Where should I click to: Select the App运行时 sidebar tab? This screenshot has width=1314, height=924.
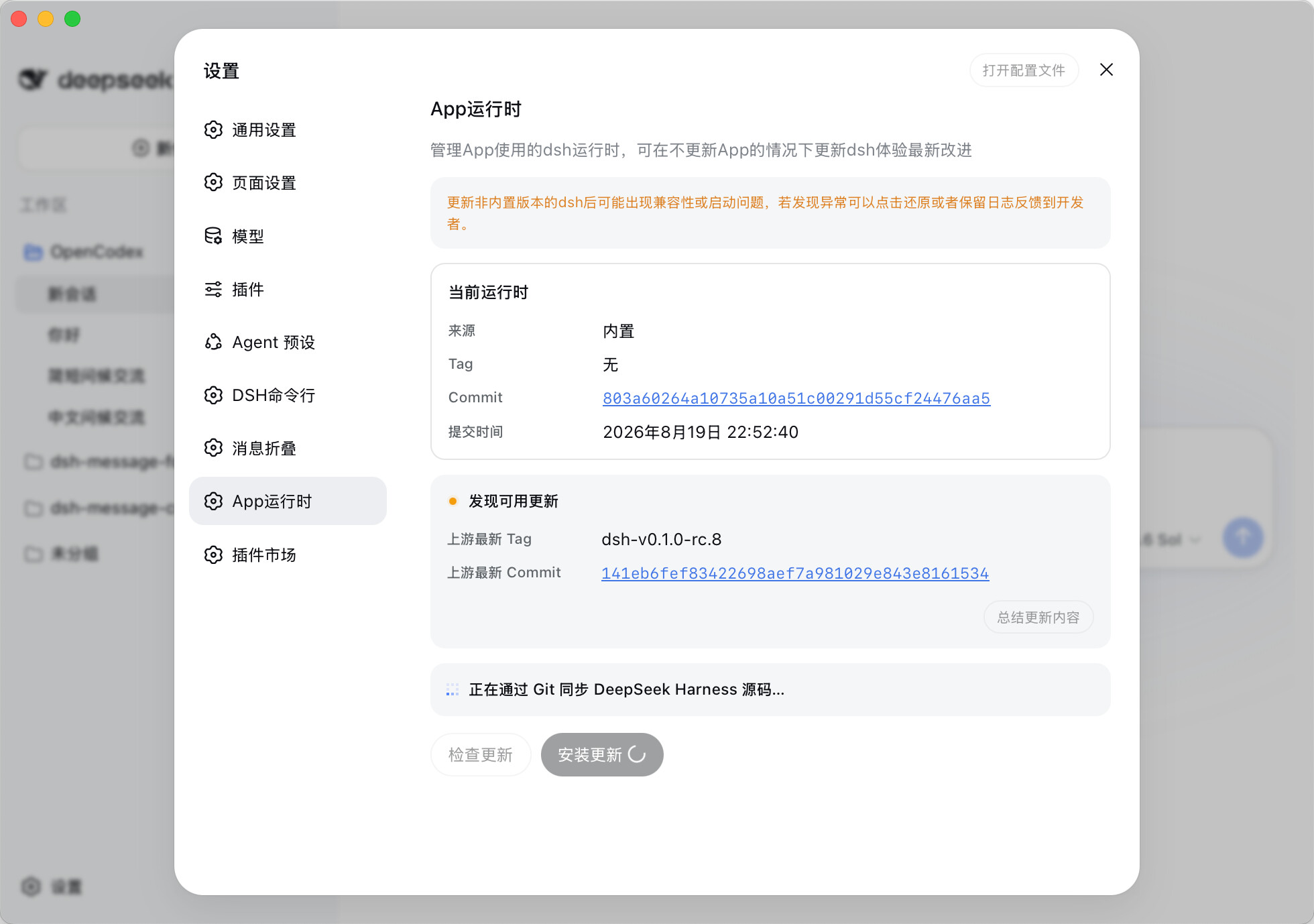point(288,501)
